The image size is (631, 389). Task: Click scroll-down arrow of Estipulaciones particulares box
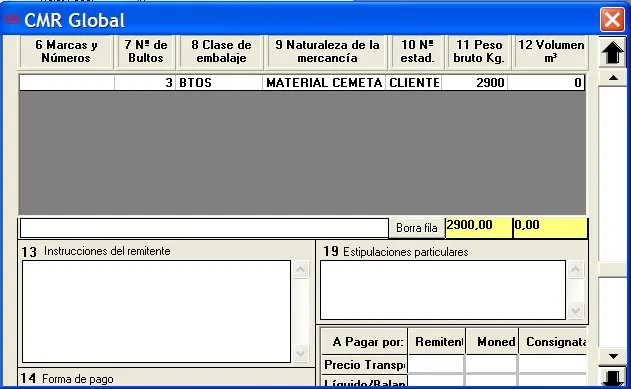point(575,311)
